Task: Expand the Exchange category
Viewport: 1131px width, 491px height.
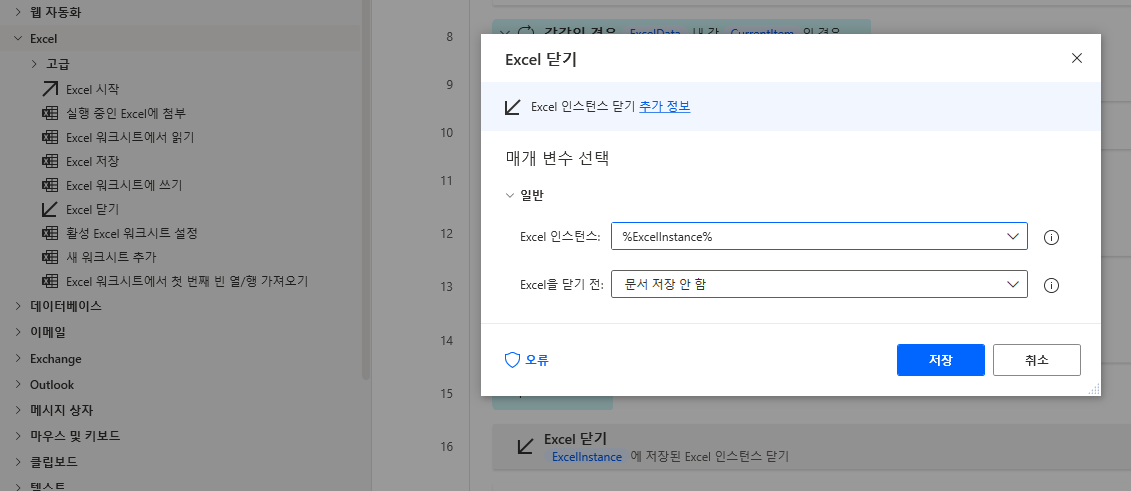Action: point(18,358)
